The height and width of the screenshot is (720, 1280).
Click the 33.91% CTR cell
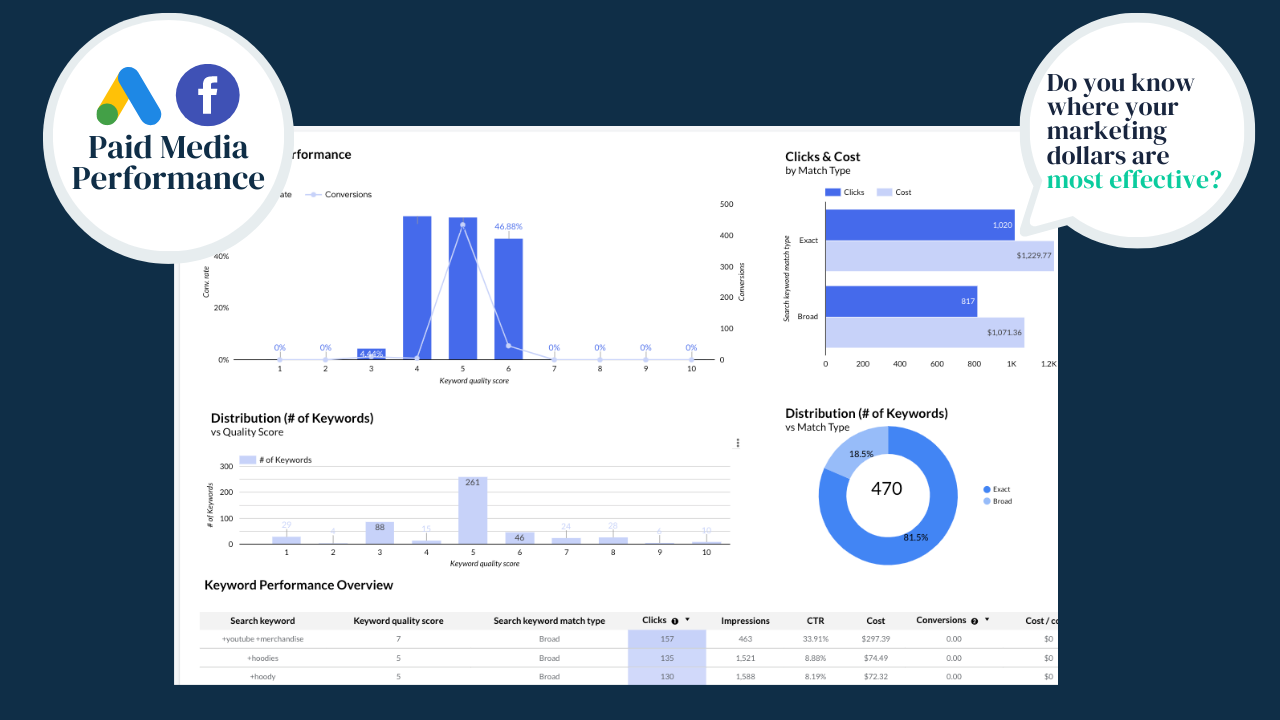click(x=815, y=639)
